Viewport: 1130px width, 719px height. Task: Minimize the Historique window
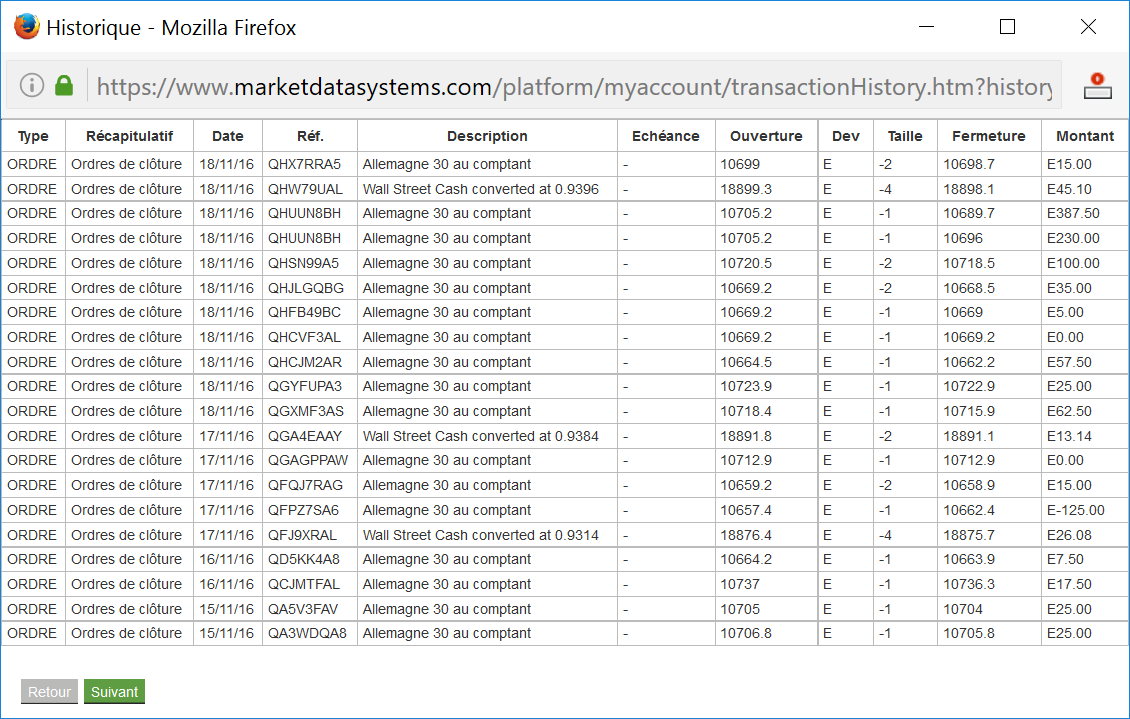click(927, 27)
